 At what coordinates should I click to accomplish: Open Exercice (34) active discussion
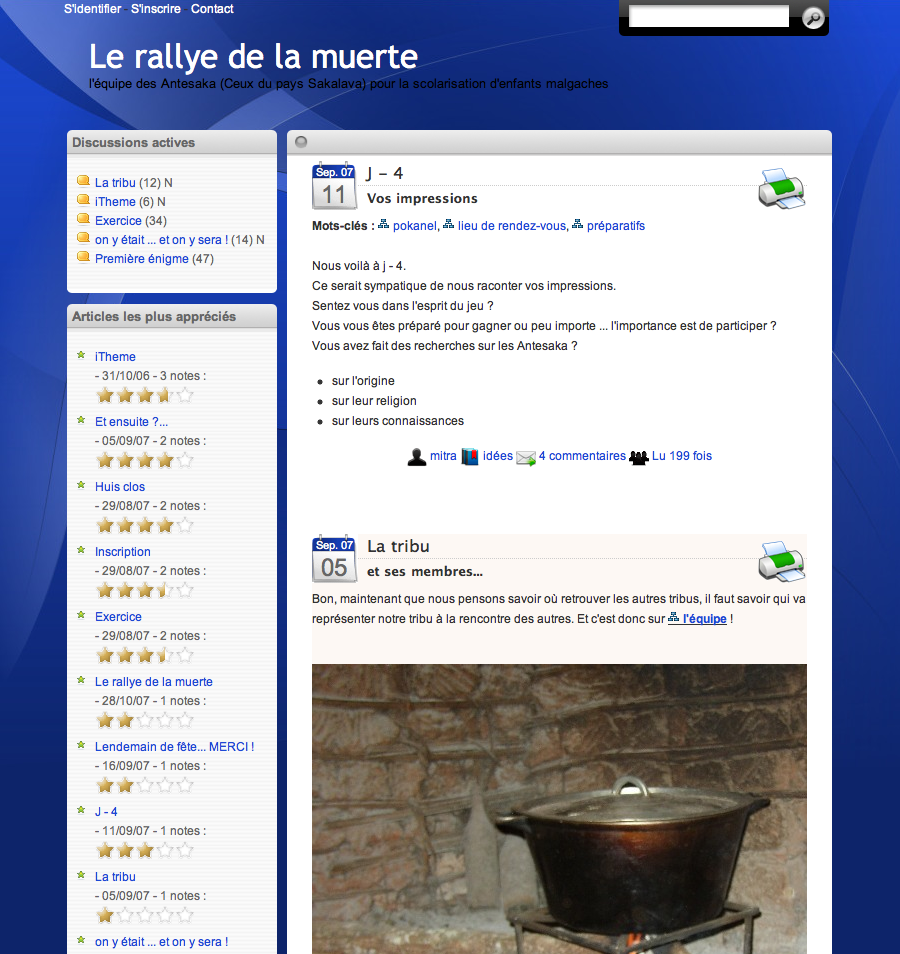coord(118,220)
